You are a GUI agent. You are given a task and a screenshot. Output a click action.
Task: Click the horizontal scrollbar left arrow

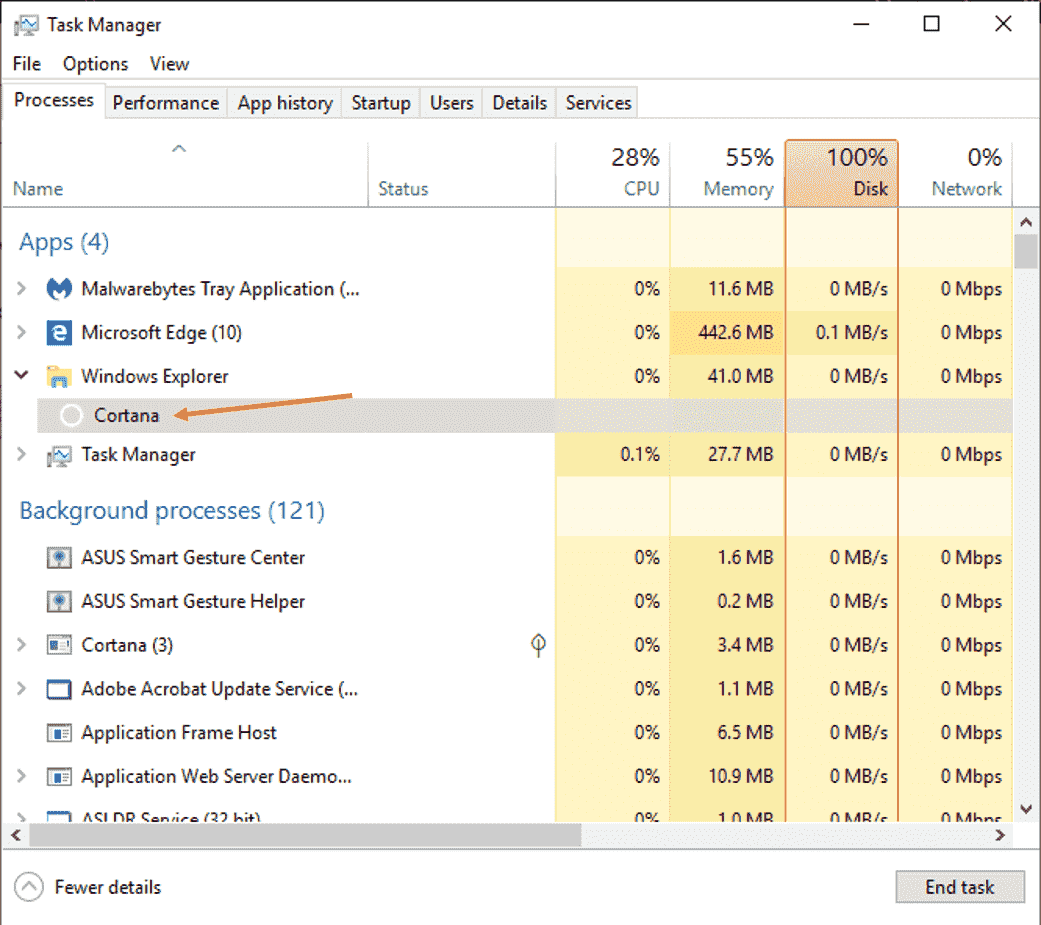[x=16, y=835]
